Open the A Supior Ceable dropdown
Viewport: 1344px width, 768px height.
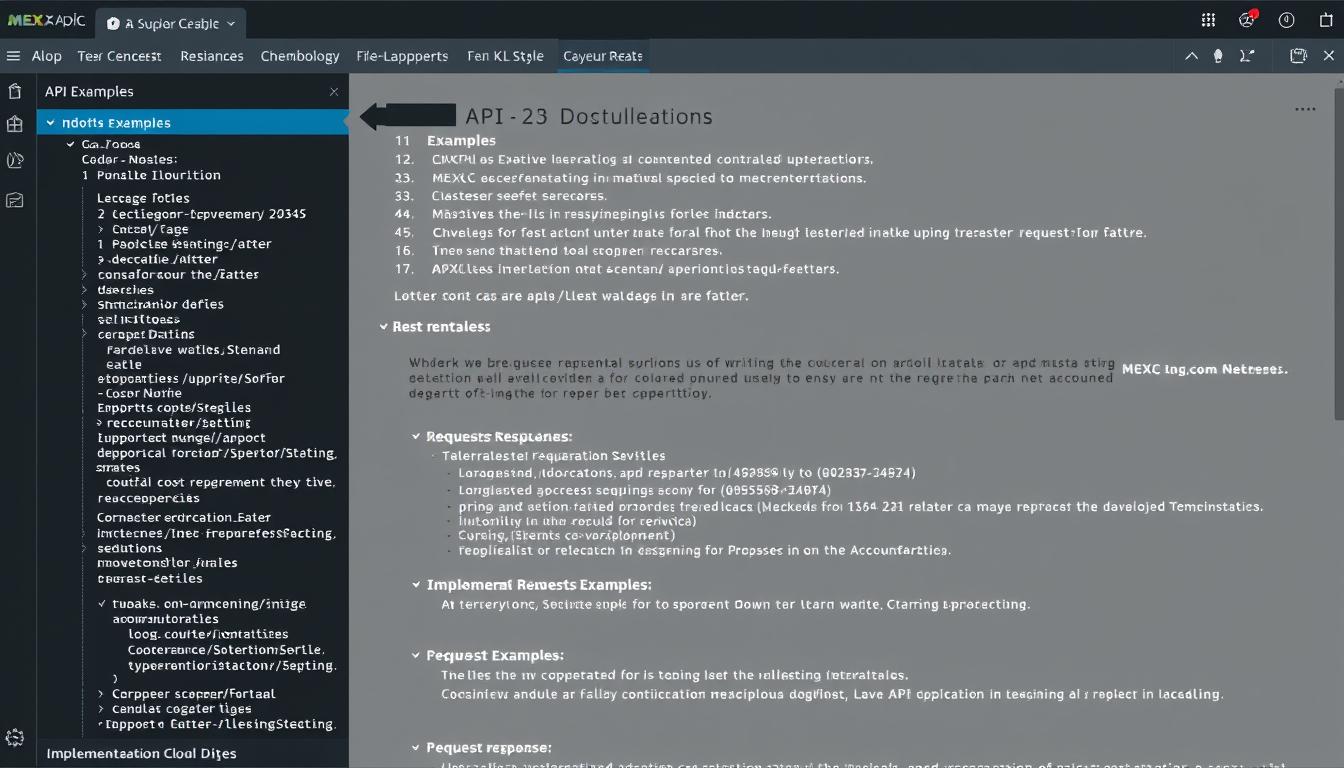171,23
